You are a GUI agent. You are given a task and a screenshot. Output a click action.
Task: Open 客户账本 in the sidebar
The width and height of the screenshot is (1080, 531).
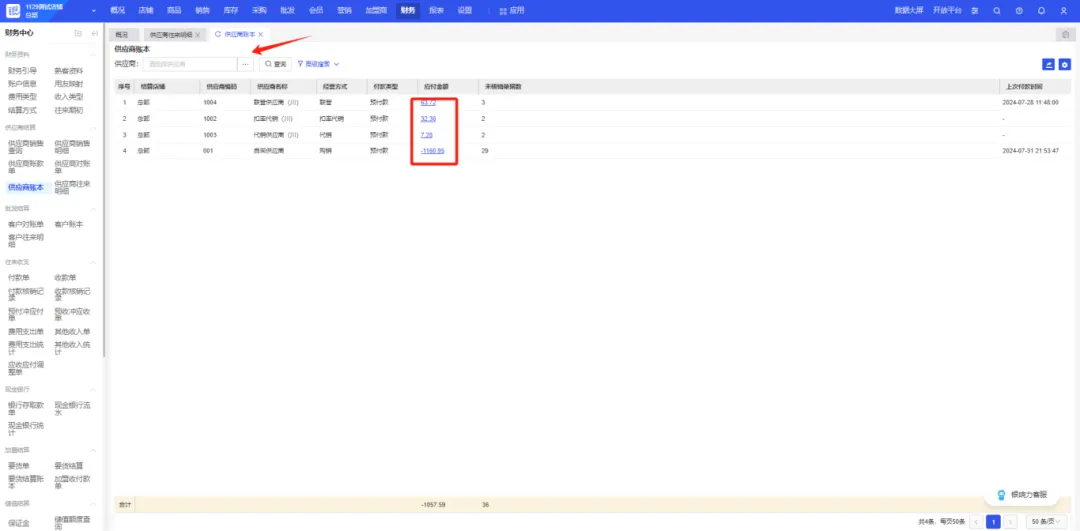click(x=68, y=224)
